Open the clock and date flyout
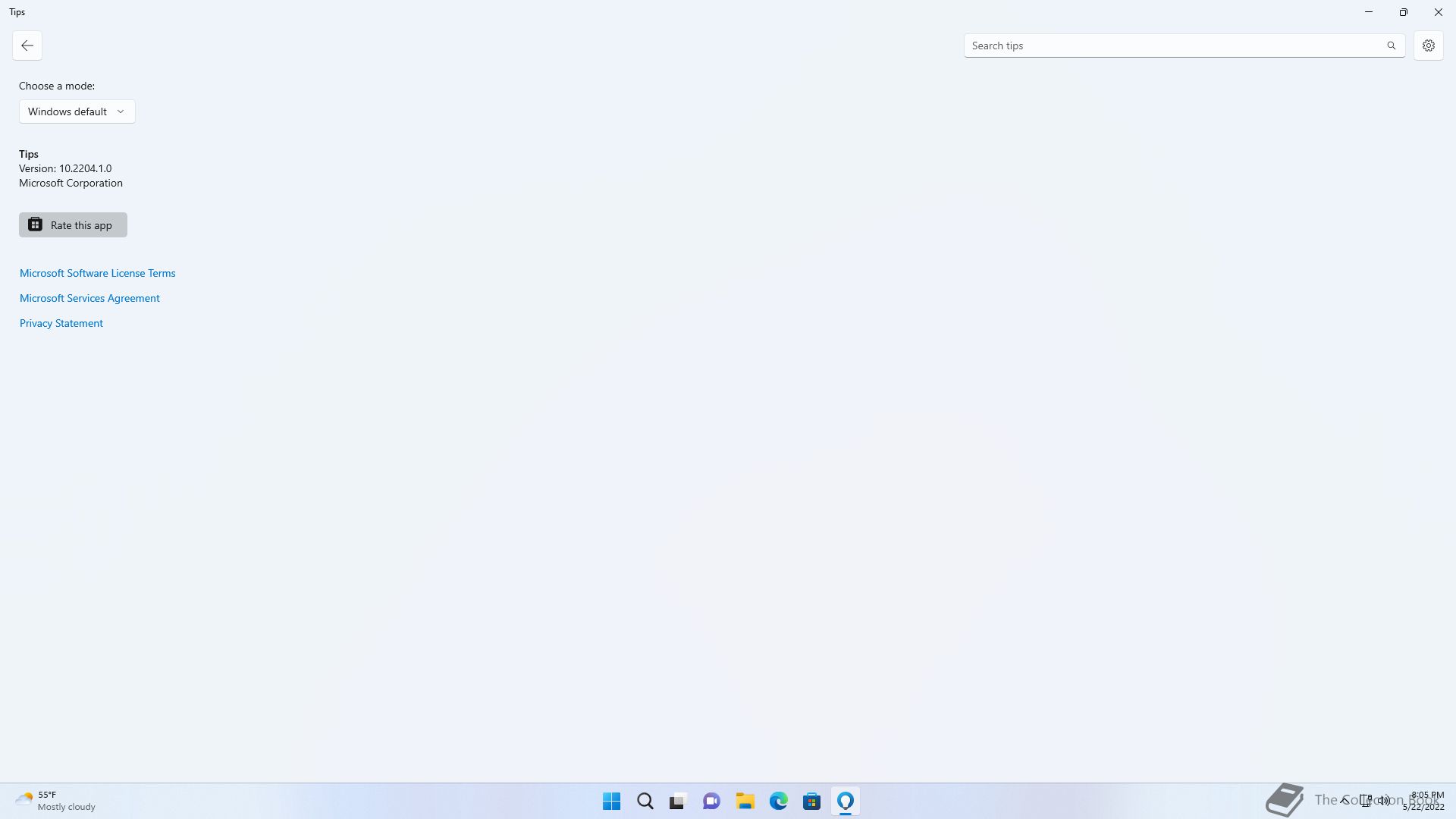This screenshot has width=1456, height=819. coord(1423,801)
